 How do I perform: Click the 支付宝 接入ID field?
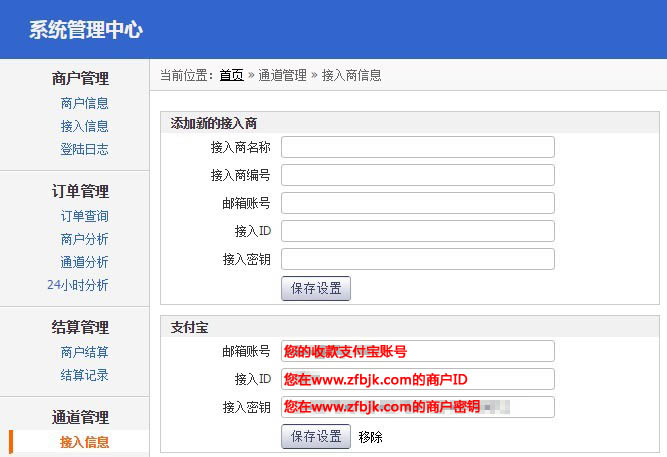[x=418, y=379]
